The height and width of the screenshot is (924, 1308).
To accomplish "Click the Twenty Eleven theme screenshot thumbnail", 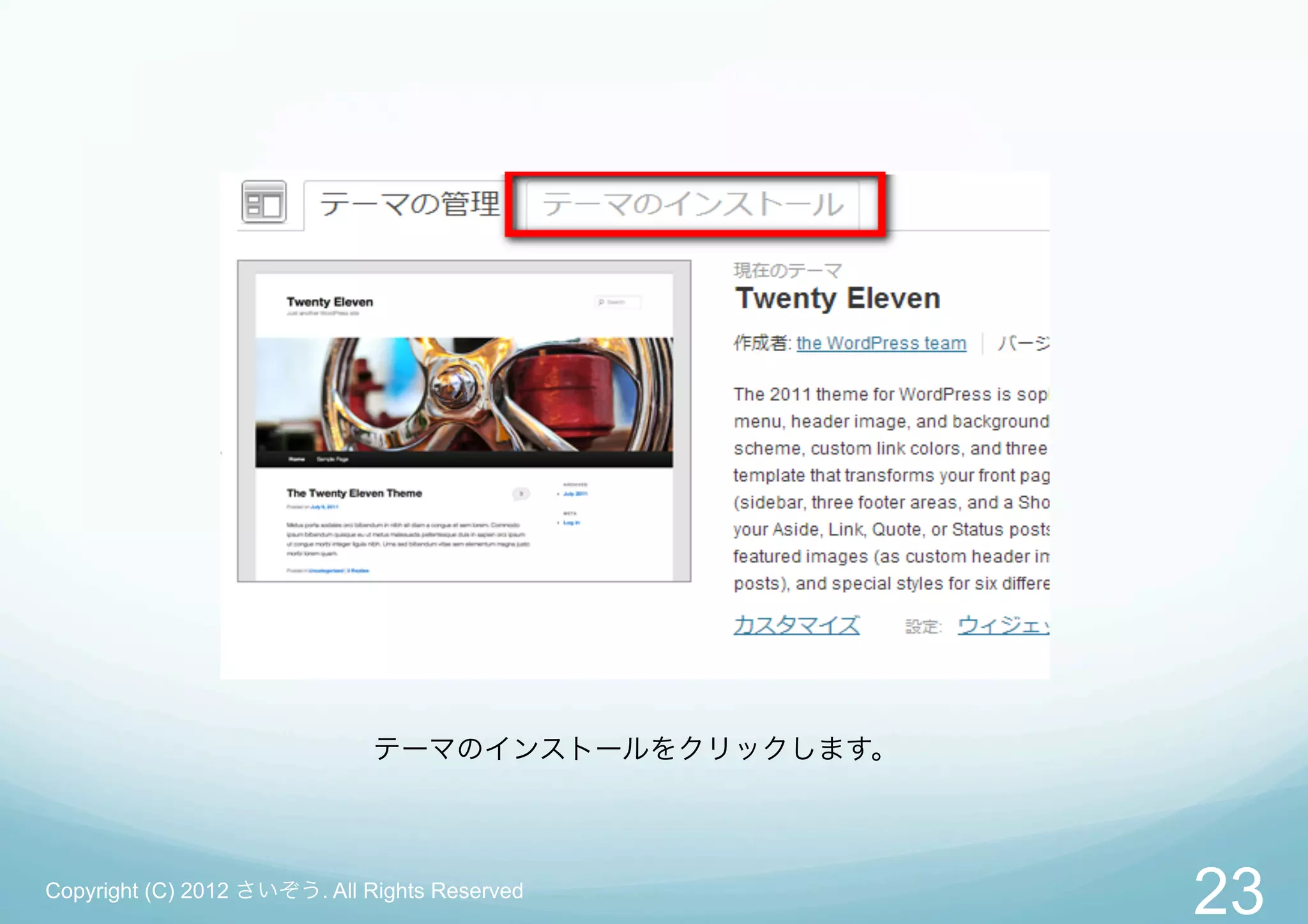I will (x=464, y=421).
